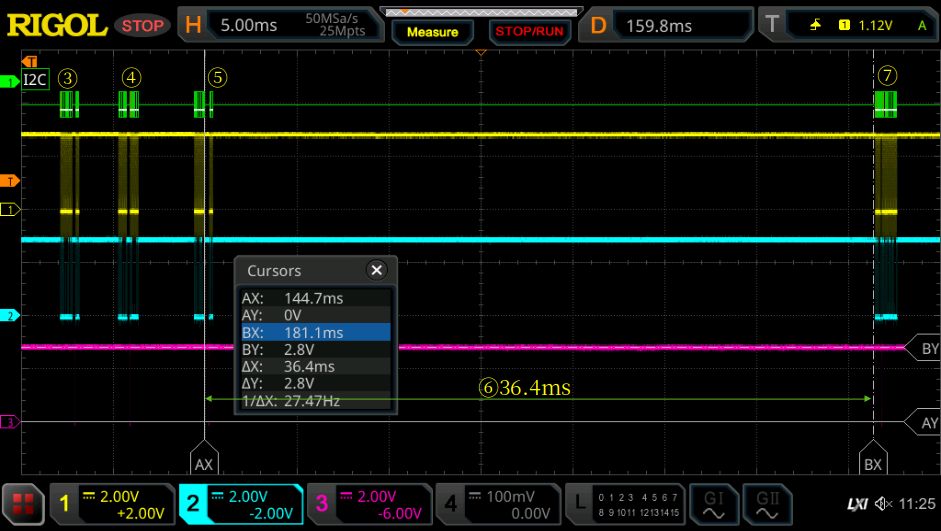Screen dimensions: 941x531
Task: Open the Measure menu button
Action: pos(432,32)
